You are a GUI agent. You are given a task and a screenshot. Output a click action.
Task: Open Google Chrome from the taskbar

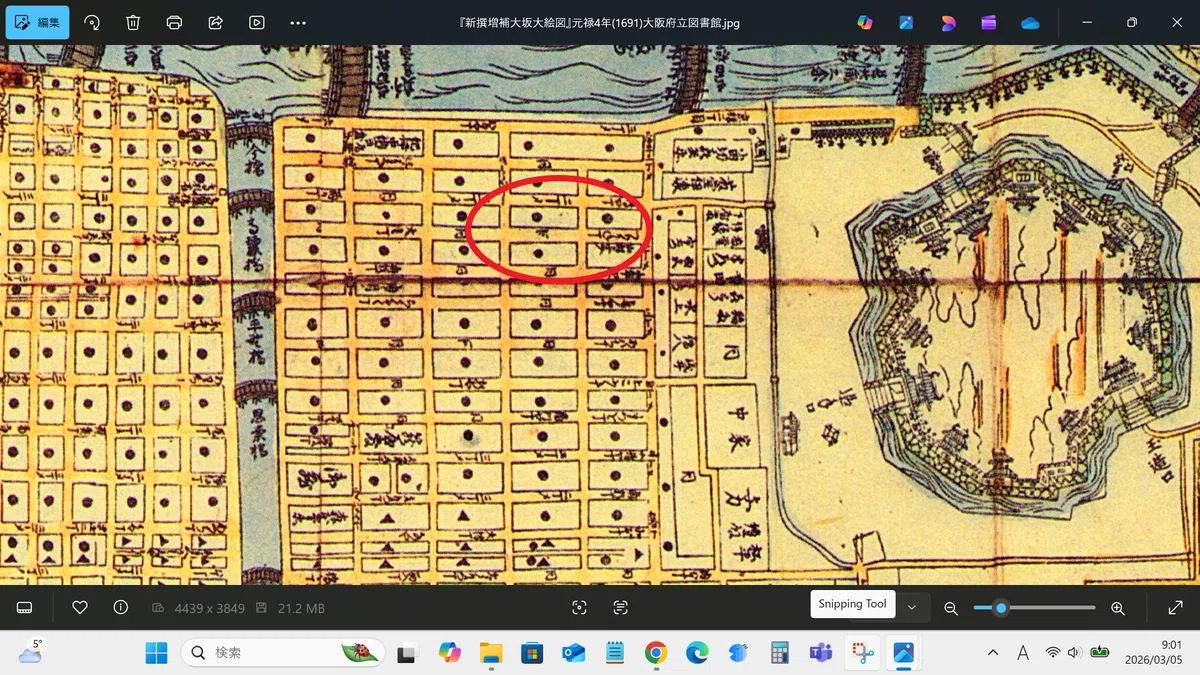click(656, 653)
